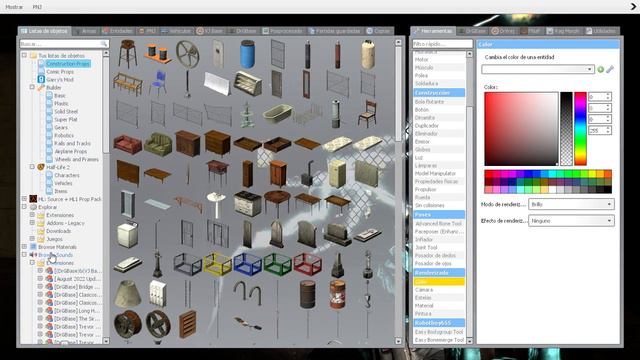The image size is (640, 360).
Task: Spawn the red couch prop
Action: (x=128, y=144)
